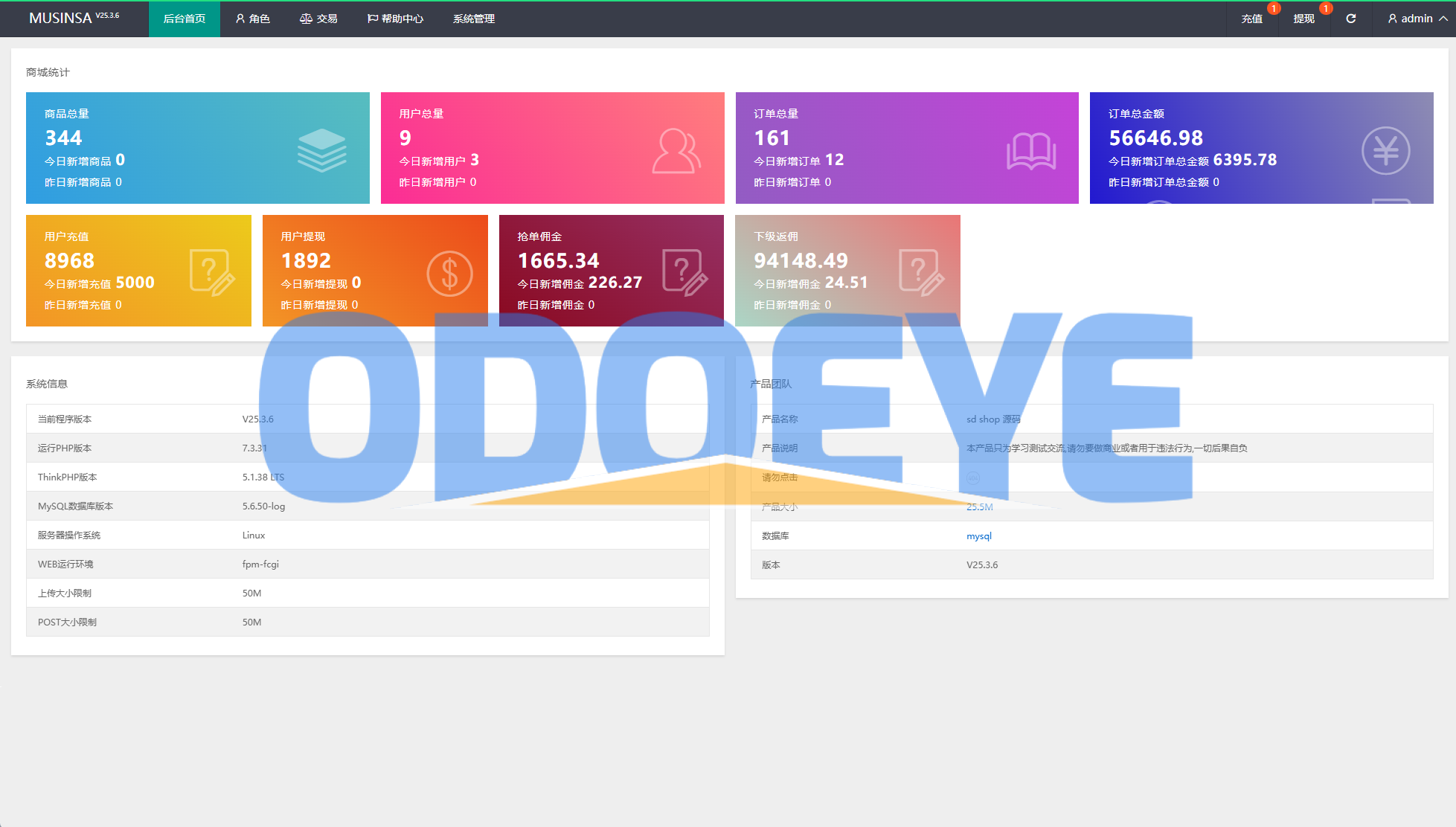This screenshot has width=1456, height=827.
Task: Open the 角色 menu
Action: (x=253, y=19)
